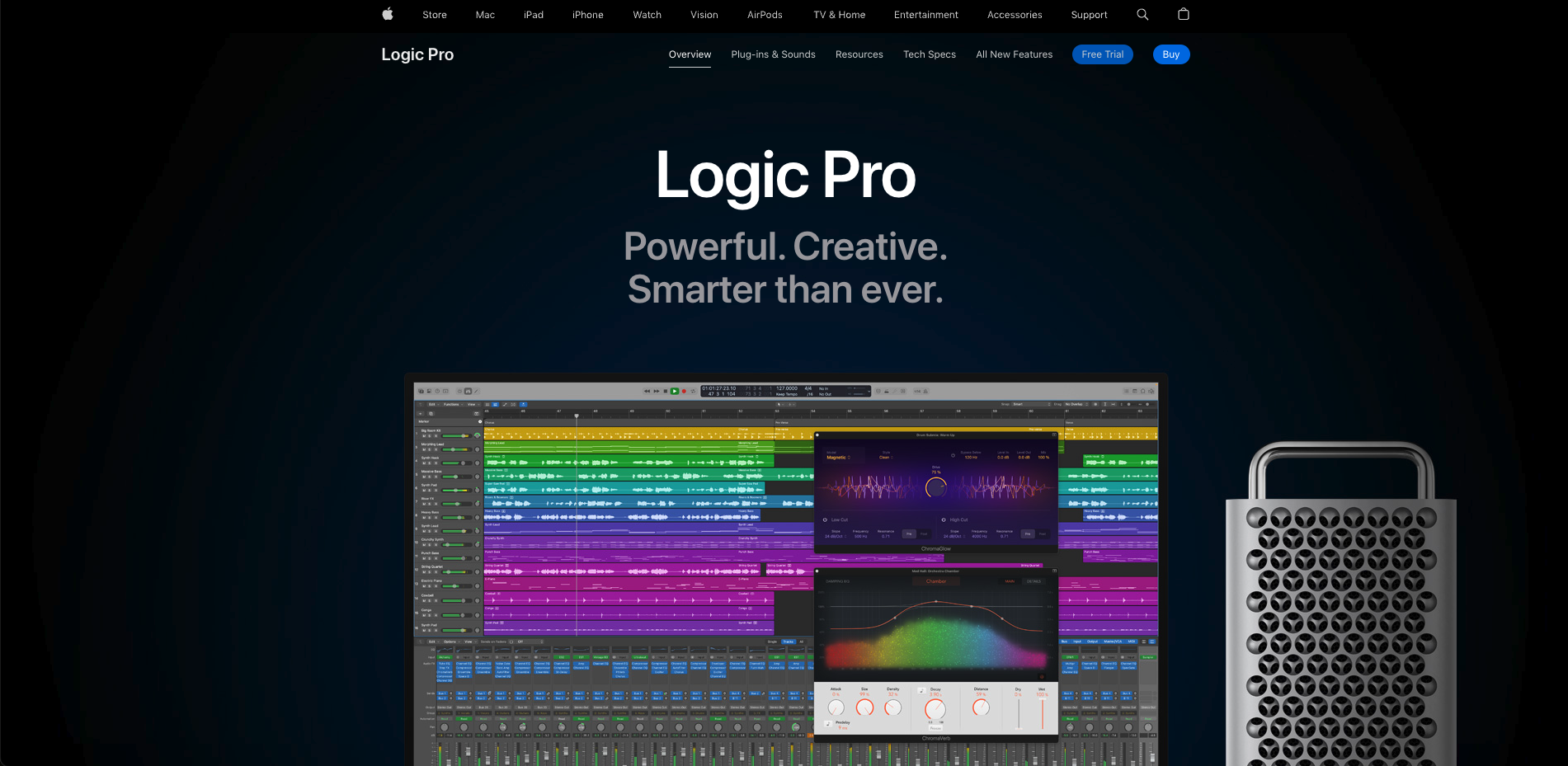Viewport: 1568px width, 766px height.
Task: Open the Entertainment navigation item
Action: tap(926, 15)
